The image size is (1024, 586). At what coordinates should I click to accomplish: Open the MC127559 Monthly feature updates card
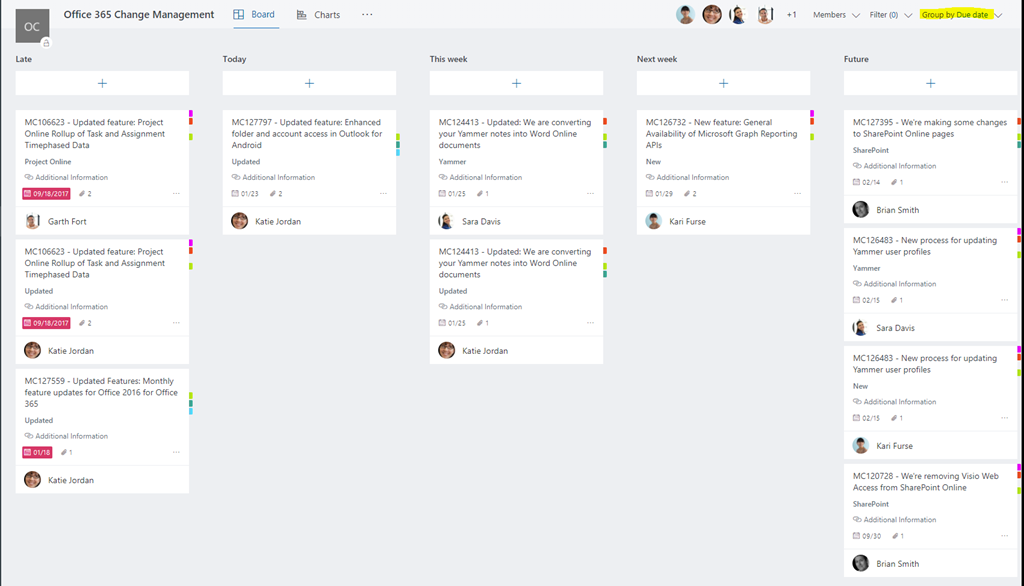[101, 392]
